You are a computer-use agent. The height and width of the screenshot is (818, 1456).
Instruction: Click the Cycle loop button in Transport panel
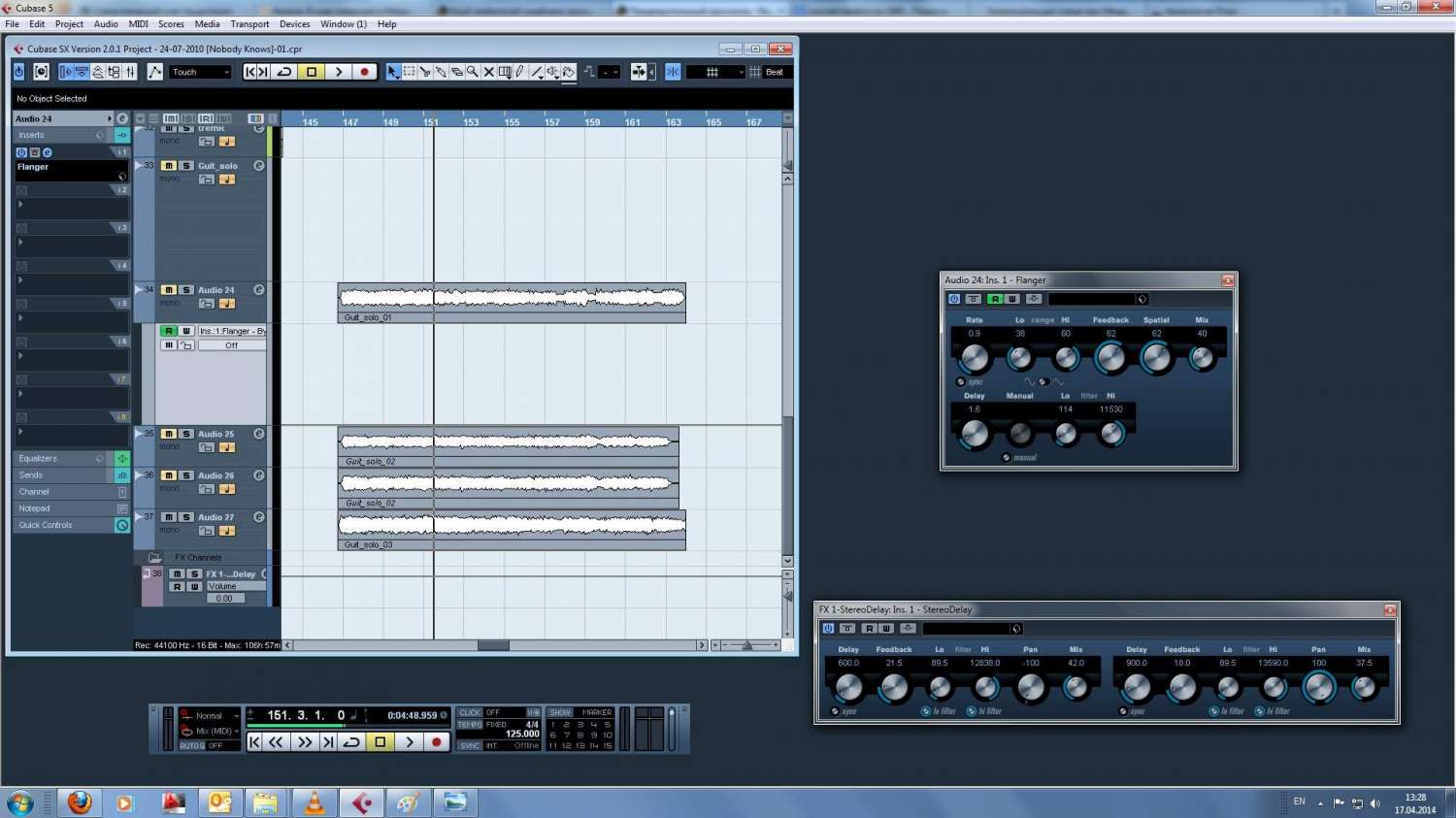tap(352, 742)
